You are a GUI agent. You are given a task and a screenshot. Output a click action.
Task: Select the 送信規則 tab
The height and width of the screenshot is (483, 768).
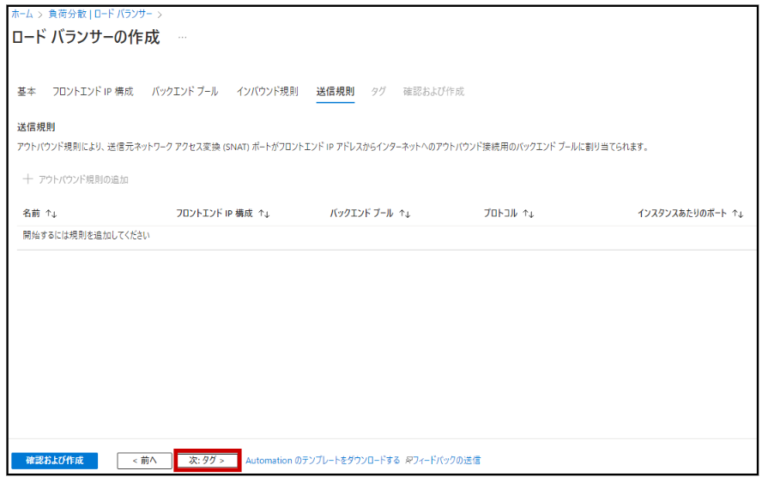pyautogui.click(x=334, y=92)
